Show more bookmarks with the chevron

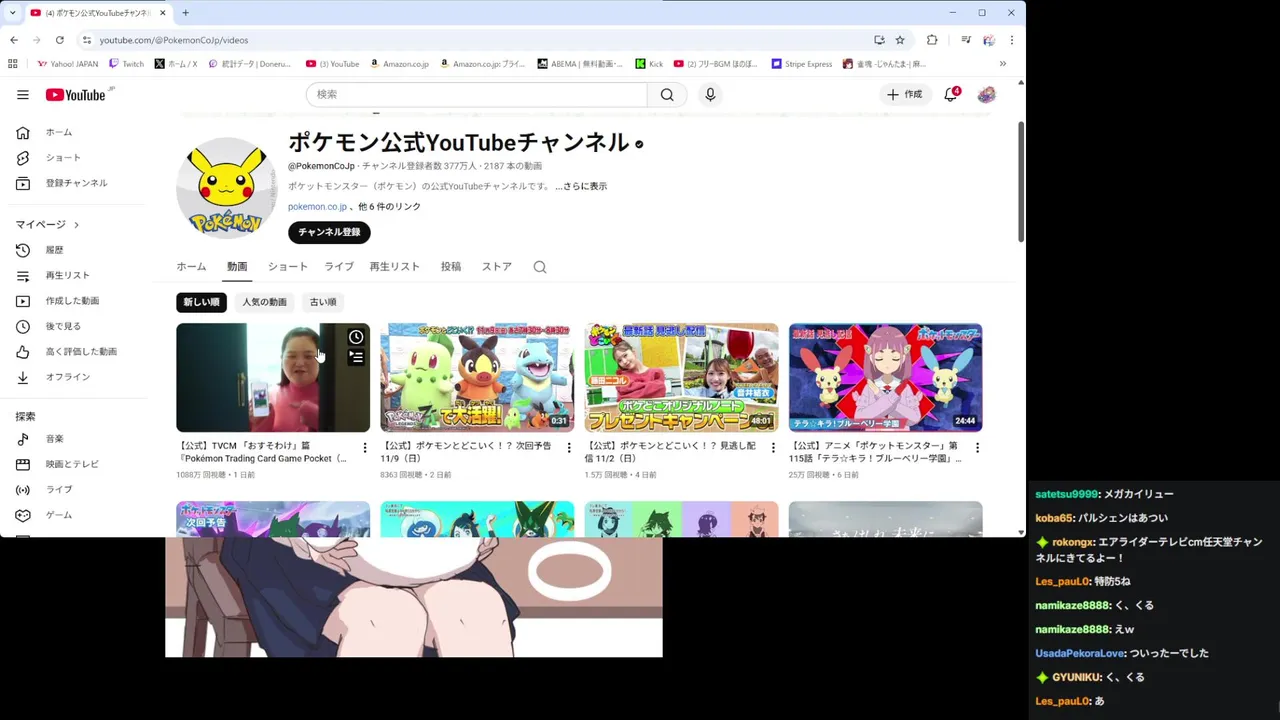1003,64
